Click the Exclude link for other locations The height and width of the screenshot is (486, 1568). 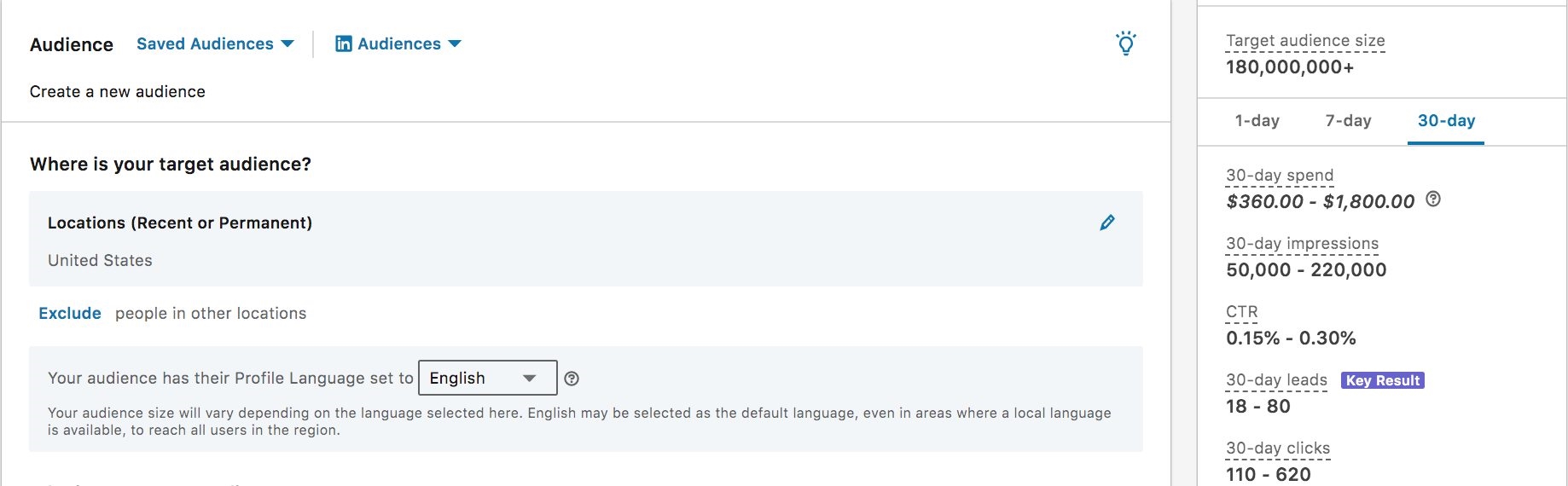click(70, 313)
